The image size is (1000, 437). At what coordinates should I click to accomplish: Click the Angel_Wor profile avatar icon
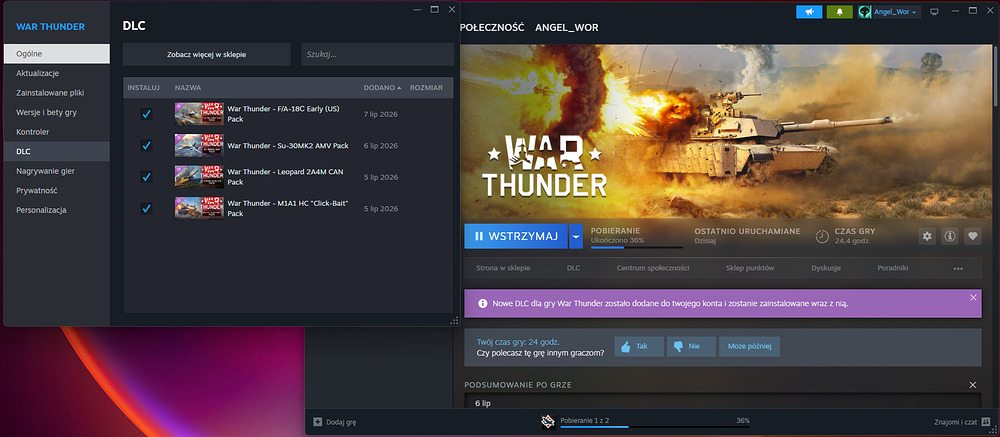click(x=865, y=11)
